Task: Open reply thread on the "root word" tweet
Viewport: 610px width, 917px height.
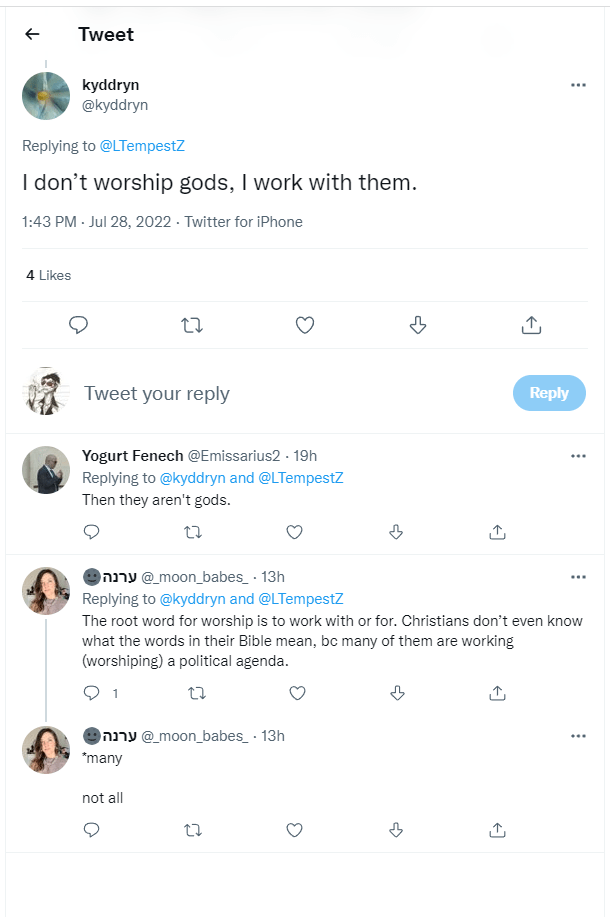Action: [x=91, y=692]
